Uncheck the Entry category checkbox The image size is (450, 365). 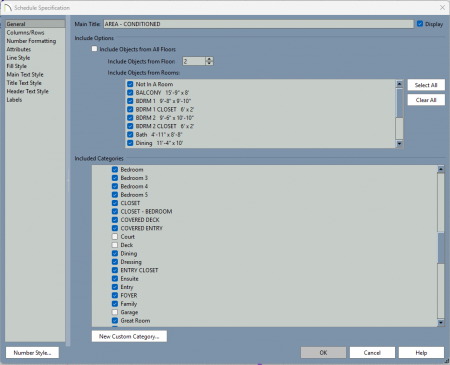tap(115, 287)
